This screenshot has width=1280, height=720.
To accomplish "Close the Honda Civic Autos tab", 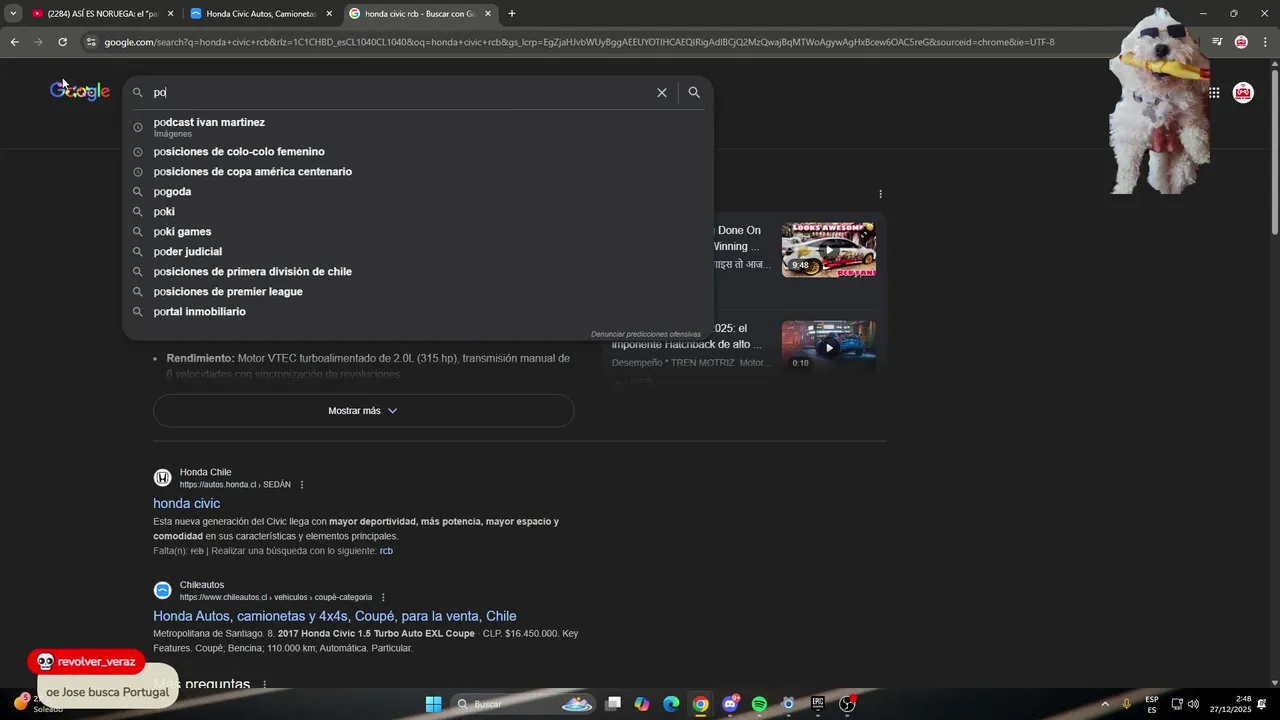I will click(329, 14).
